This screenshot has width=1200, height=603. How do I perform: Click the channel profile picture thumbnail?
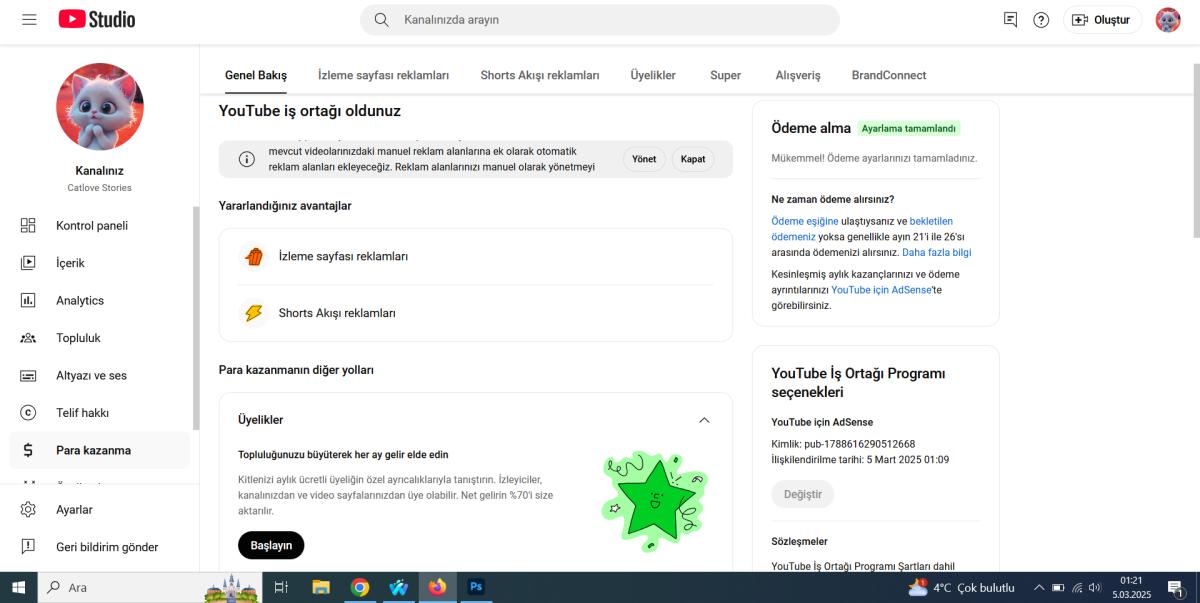[x=100, y=107]
